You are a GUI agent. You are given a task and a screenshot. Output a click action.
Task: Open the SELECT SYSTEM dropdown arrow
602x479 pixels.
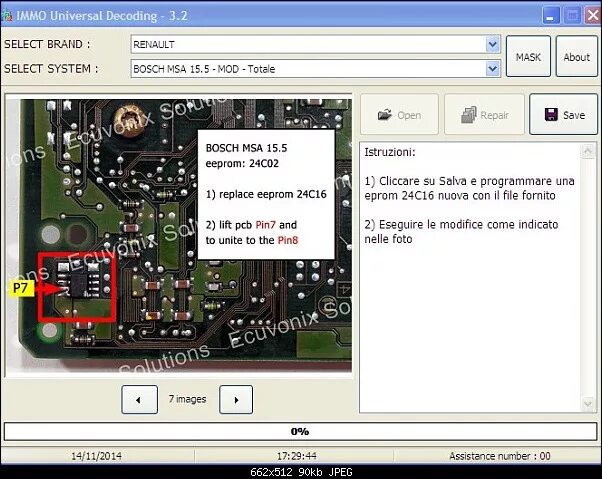point(493,69)
